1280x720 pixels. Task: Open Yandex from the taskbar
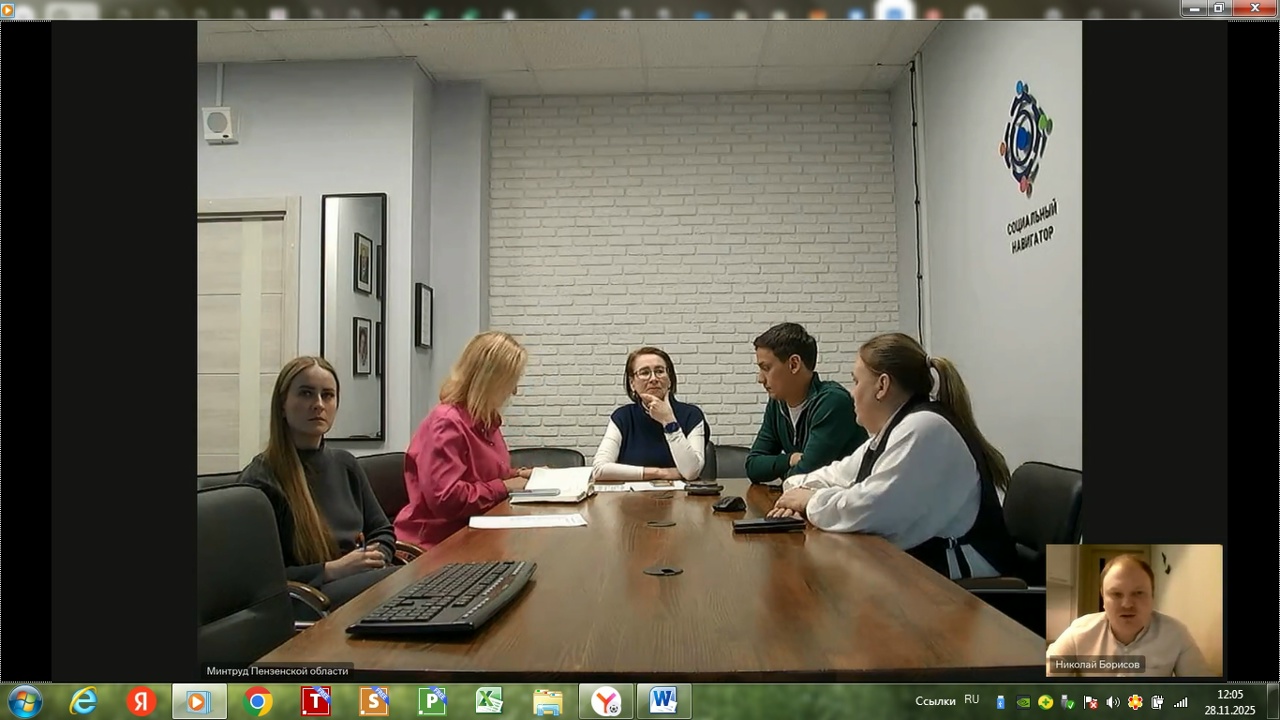[x=141, y=702]
